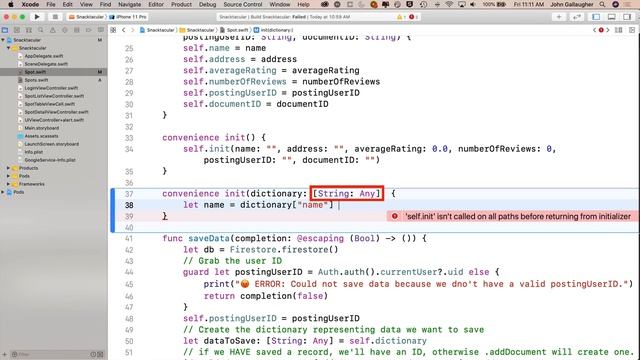Open the Breakpoint navigator
Screen dimensions: 640x360
coord(89,30)
